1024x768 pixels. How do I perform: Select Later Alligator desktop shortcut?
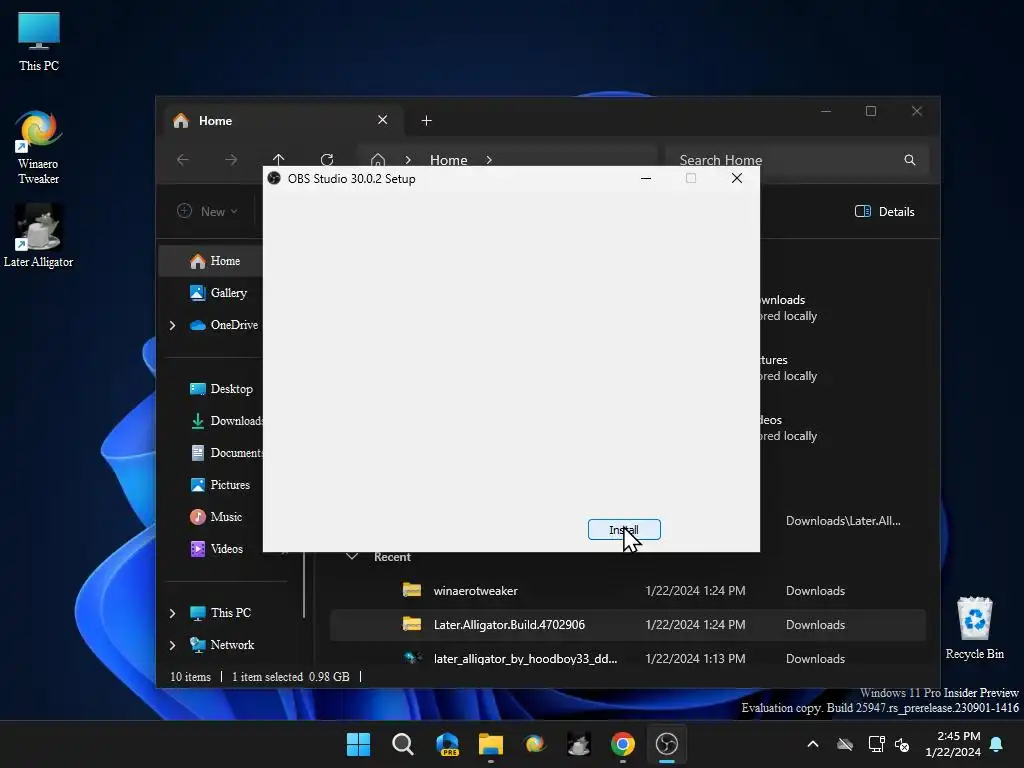(x=38, y=236)
